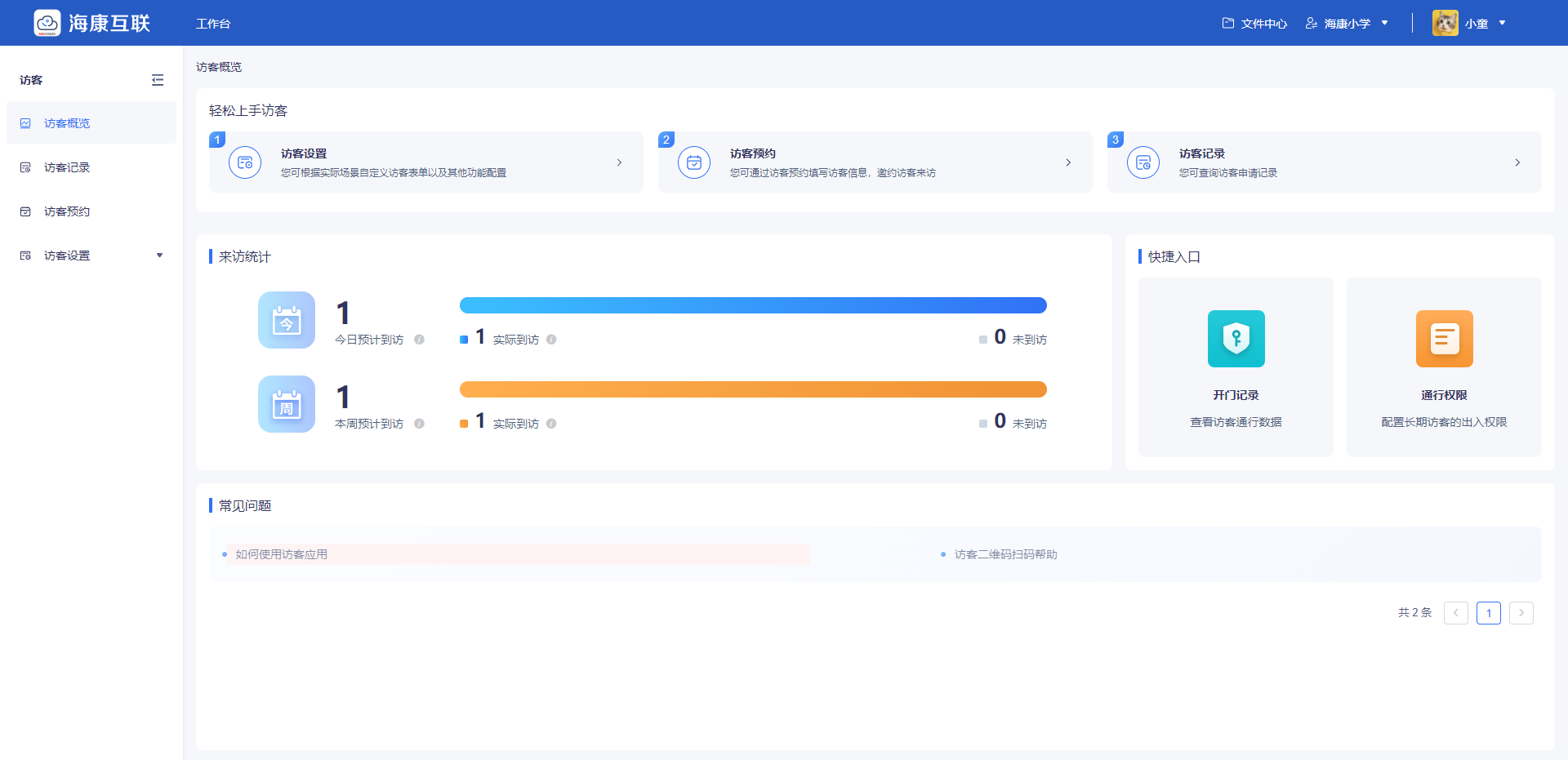
Task: Click the user avatar picture in header
Action: click(x=1445, y=23)
